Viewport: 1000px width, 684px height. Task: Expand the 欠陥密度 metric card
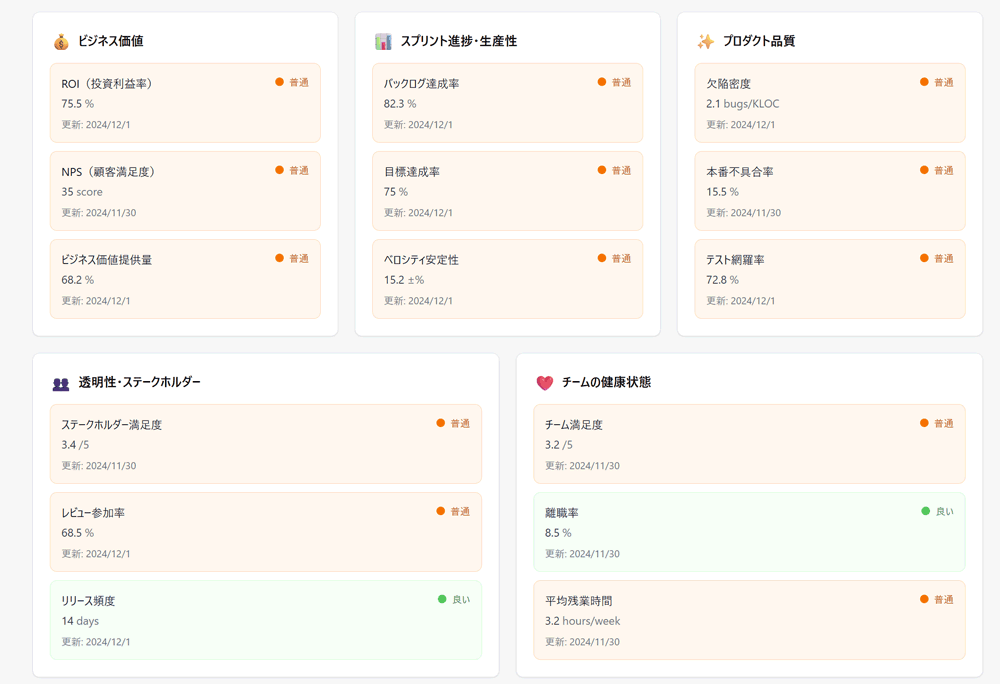point(829,103)
